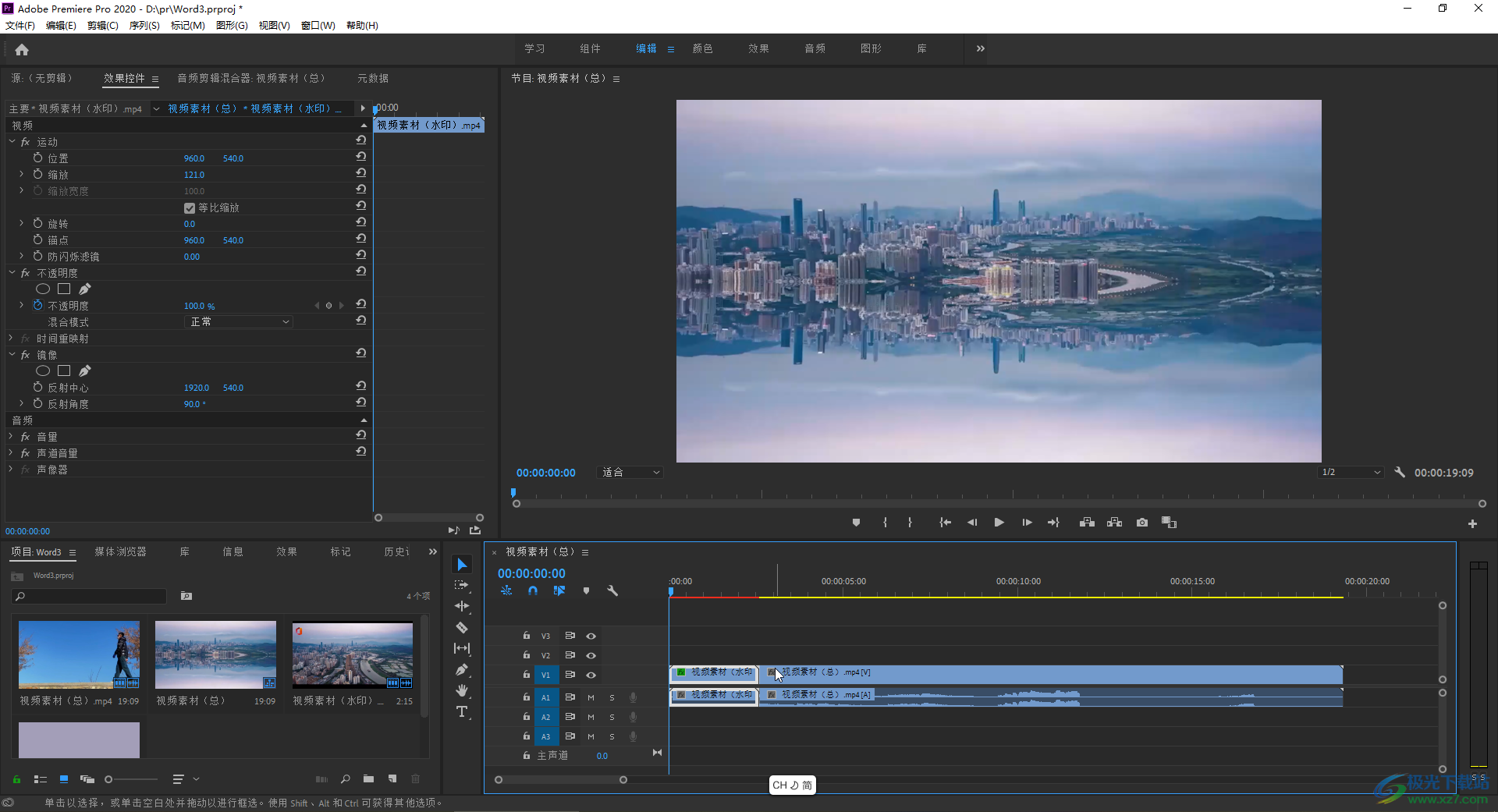Select the Slip tool
1498x812 pixels.
[462, 648]
